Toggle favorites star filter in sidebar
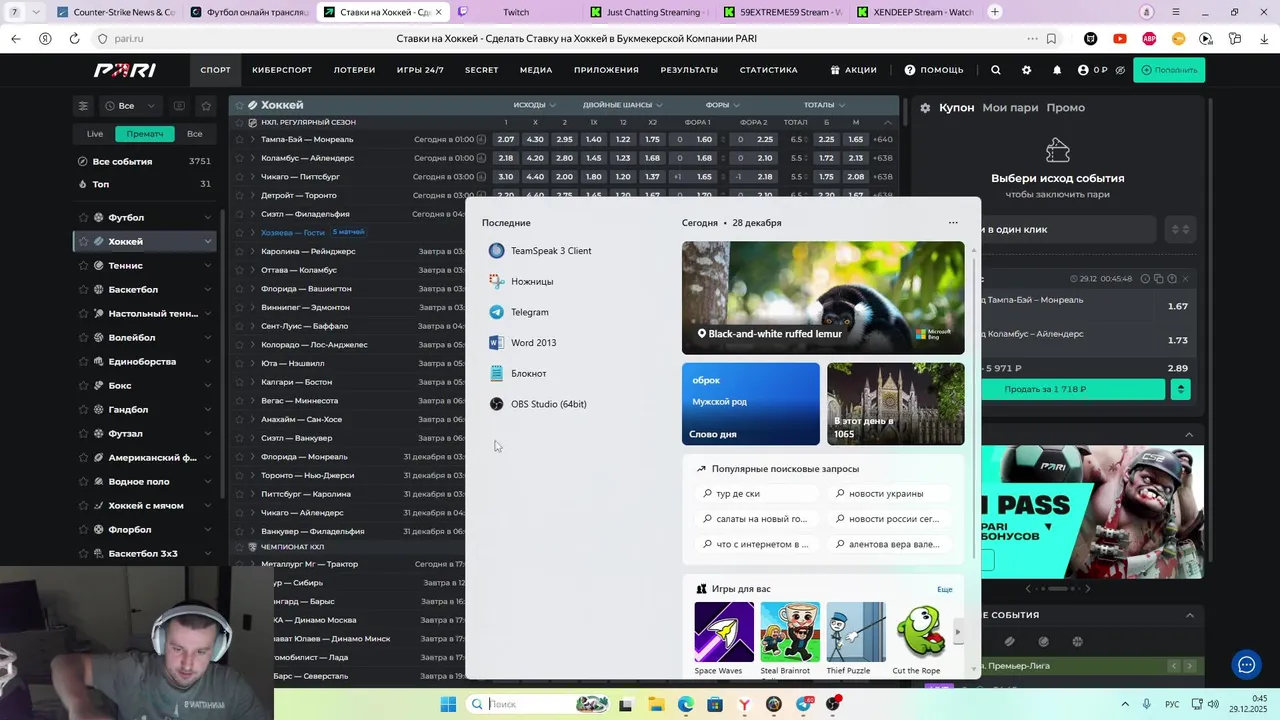This screenshot has height=720, width=1280. (206, 105)
